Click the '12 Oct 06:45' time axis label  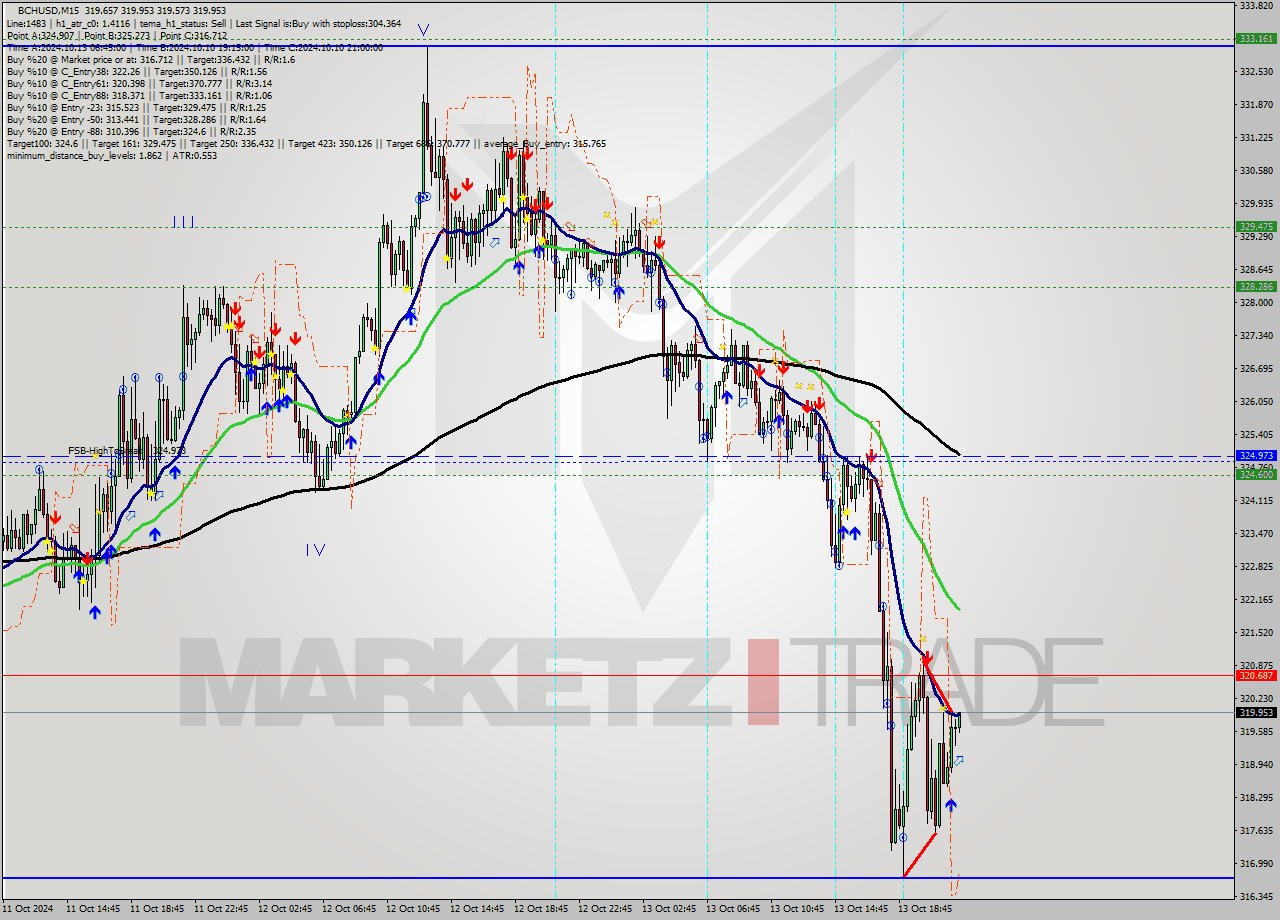coord(349,909)
